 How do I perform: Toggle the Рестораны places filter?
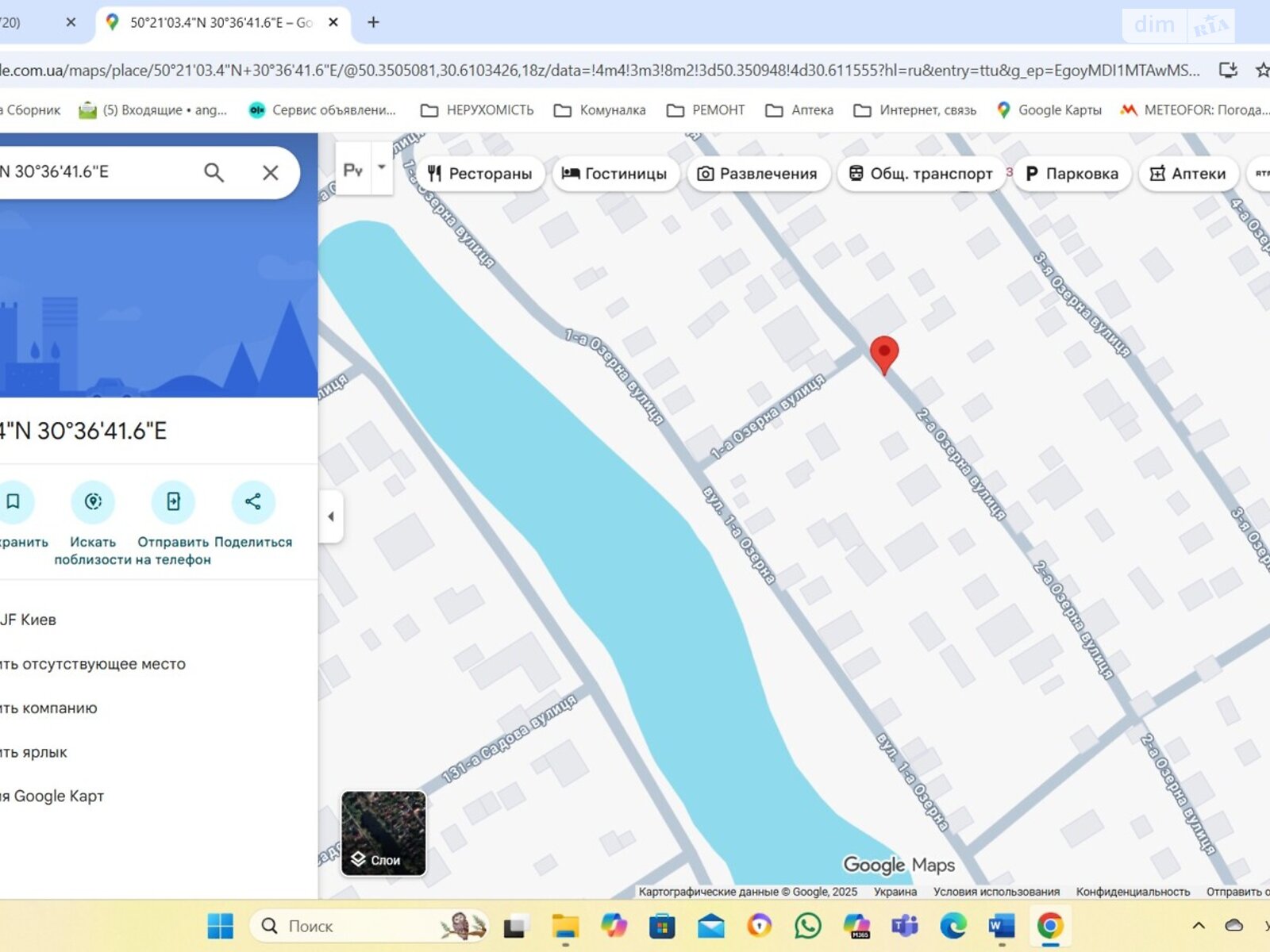481,174
